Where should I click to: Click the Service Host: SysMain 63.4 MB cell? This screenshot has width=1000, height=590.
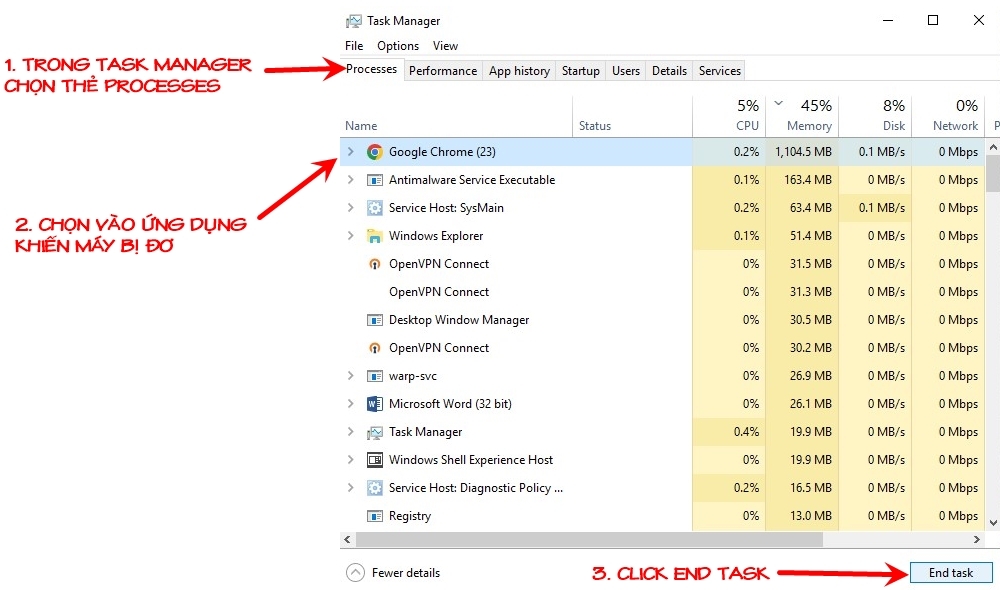802,208
